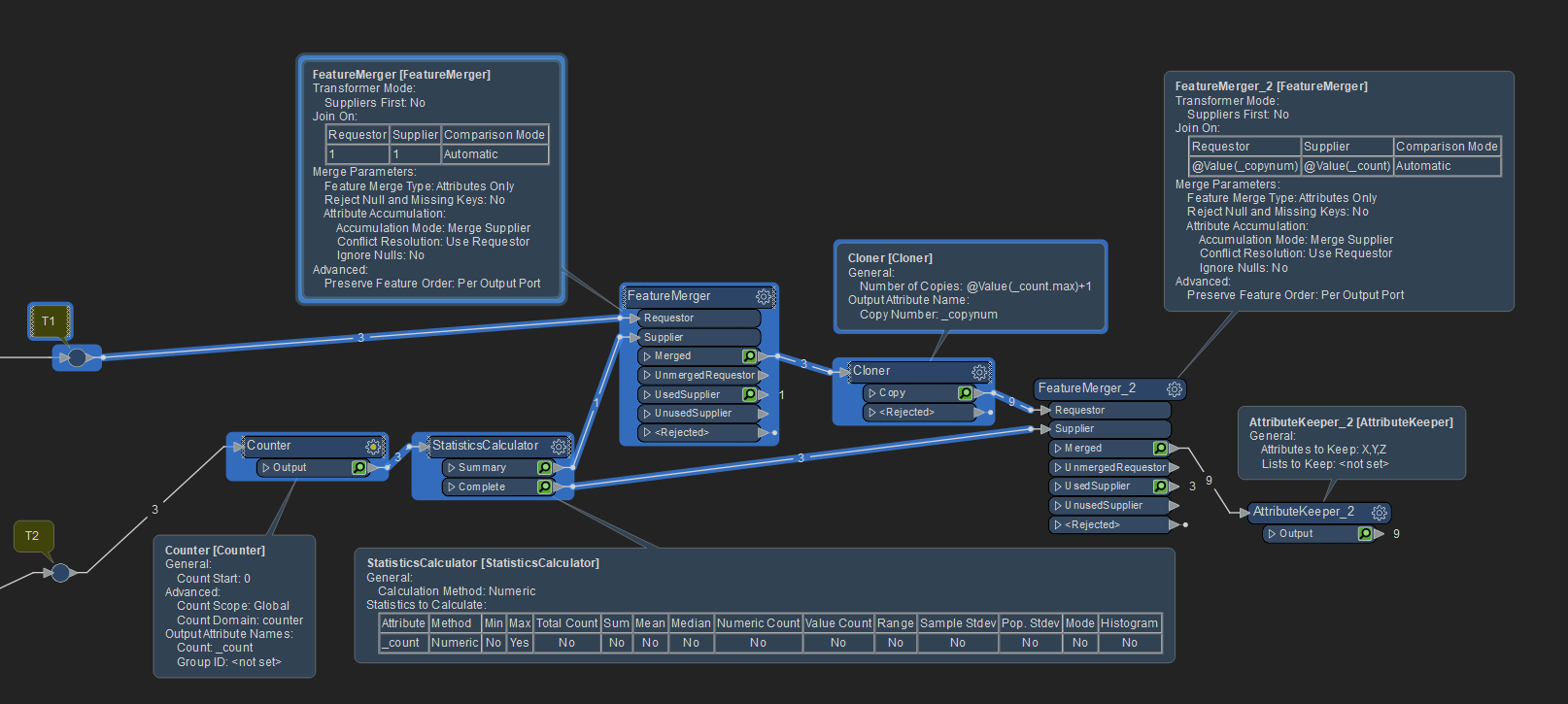The height and width of the screenshot is (704, 1568).
Task: Open StatisticsCalculator parameters gear icon
Action: [559, 446]
